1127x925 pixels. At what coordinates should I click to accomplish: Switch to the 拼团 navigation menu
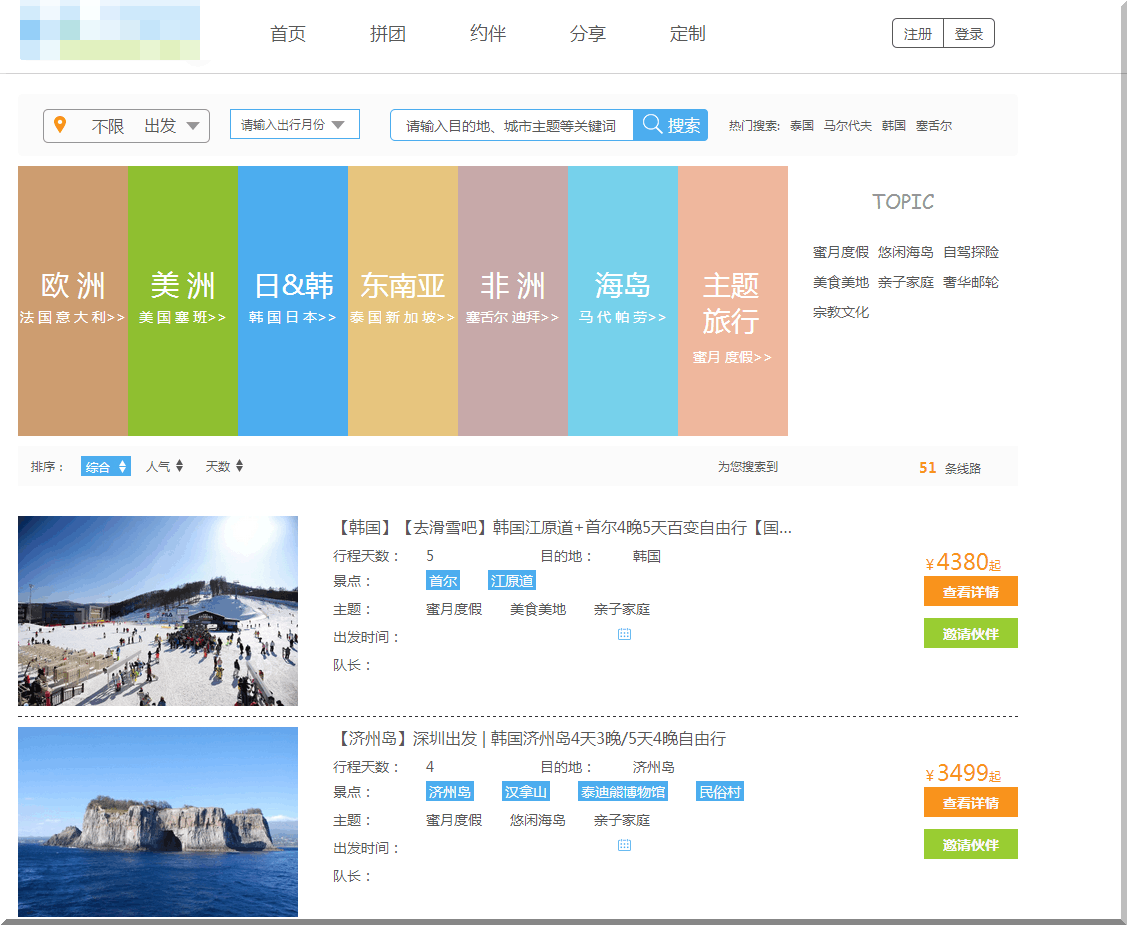pos(387,33)
